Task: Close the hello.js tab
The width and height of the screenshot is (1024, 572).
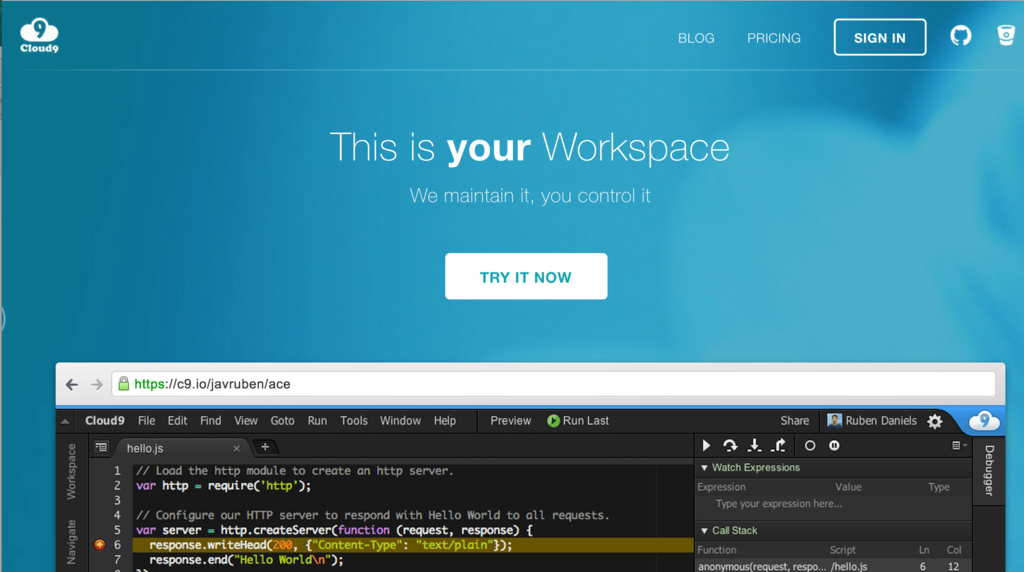Action: (236, 449)
